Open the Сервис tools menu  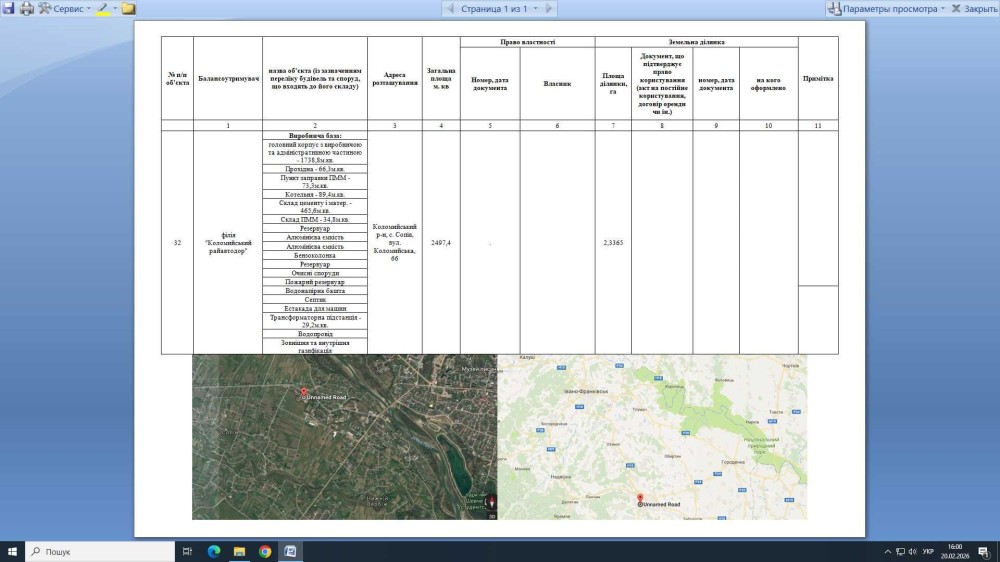click(x=64, y=8)
